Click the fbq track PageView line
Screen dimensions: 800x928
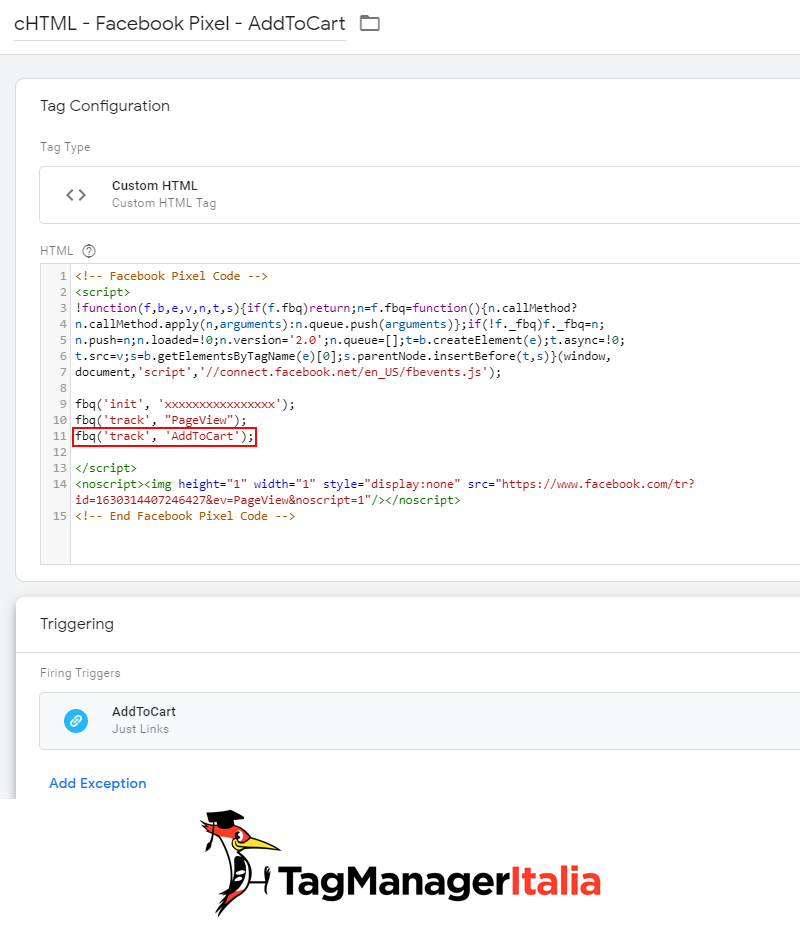pyautogui.click(x=160, y=420)
